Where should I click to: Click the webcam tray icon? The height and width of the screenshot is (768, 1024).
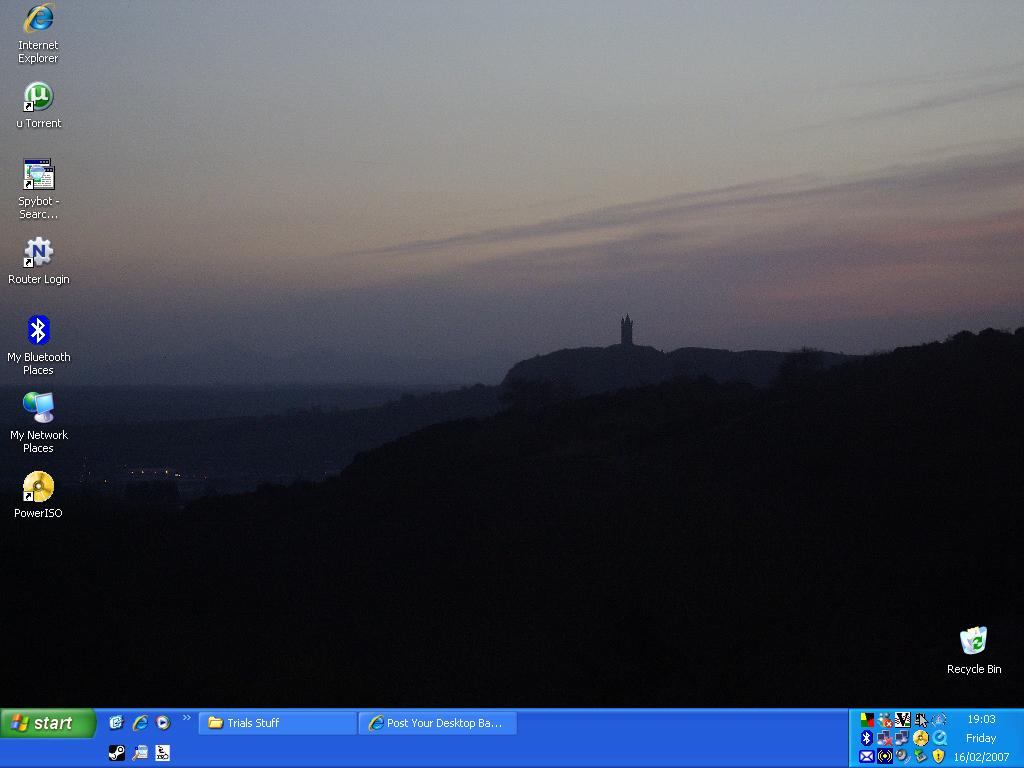click(x=903, y=756)
